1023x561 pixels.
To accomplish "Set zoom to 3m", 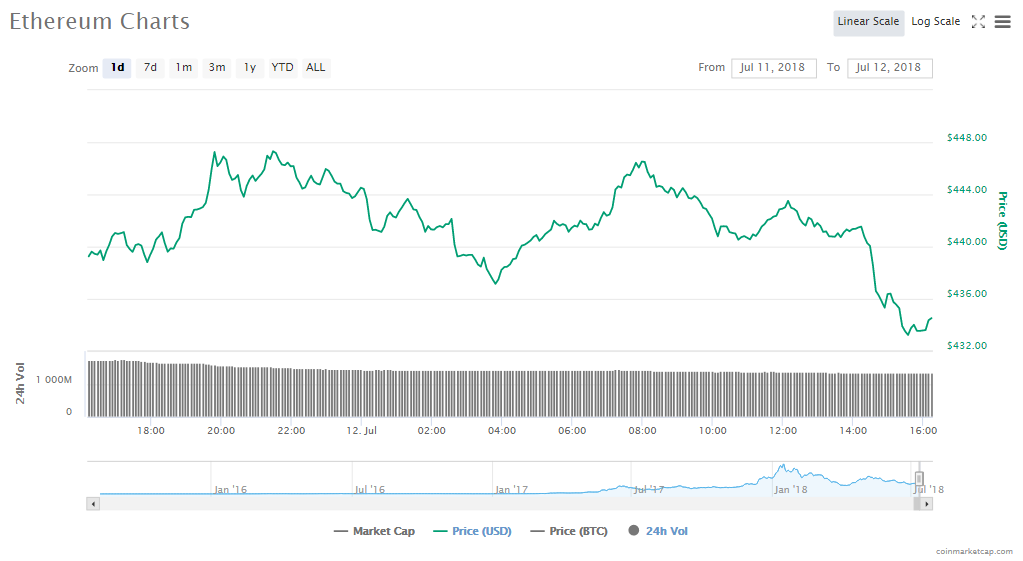I will point(216,68).
